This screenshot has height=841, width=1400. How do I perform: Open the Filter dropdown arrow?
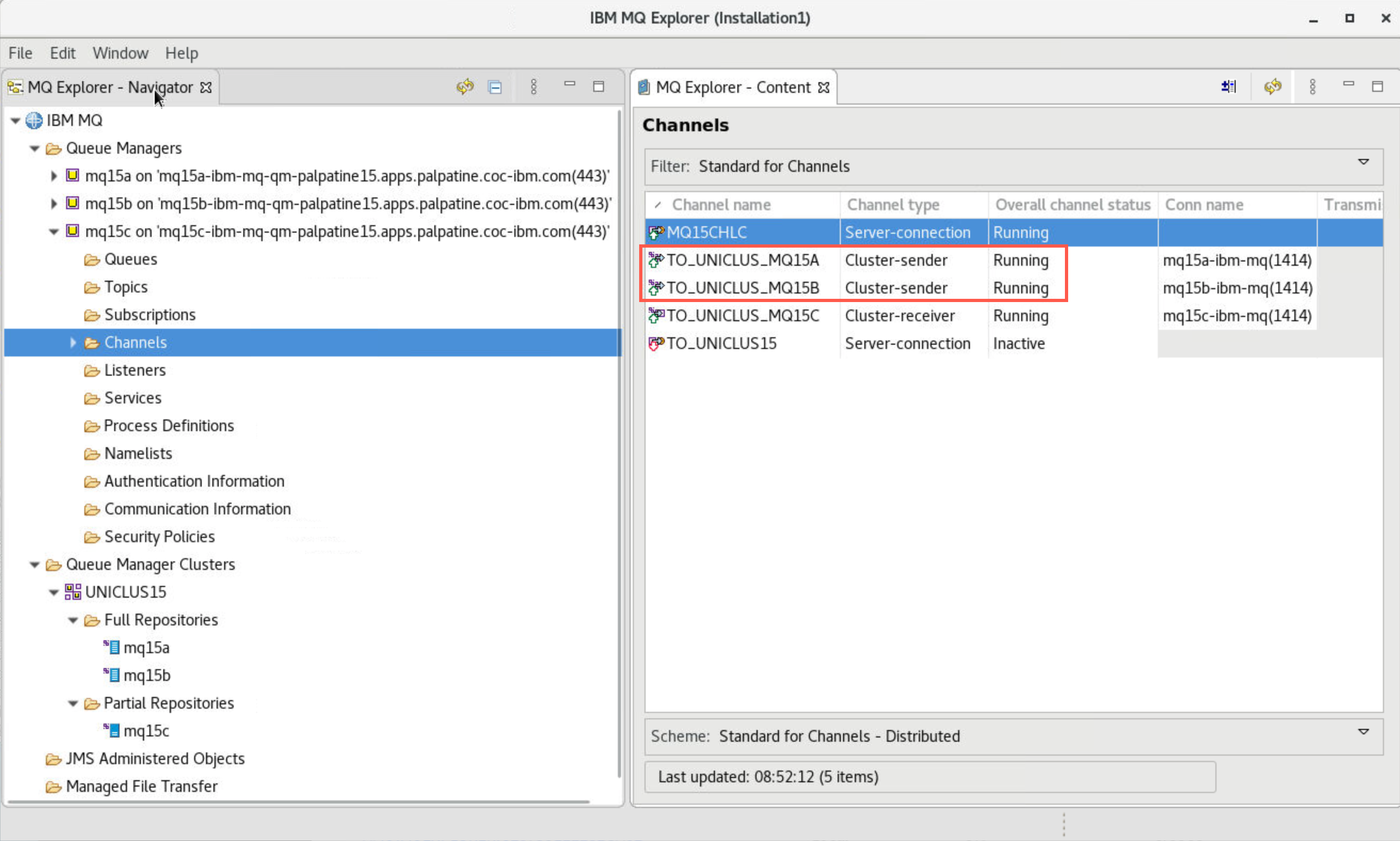coord(1364,162)
